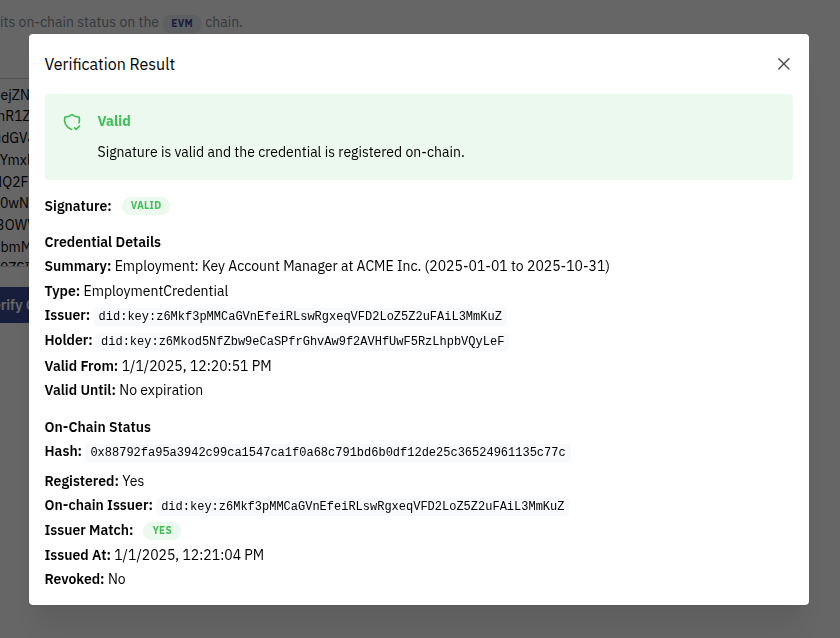
Task: Click the green shield verification icon
Action: click(x=71, y=121)
